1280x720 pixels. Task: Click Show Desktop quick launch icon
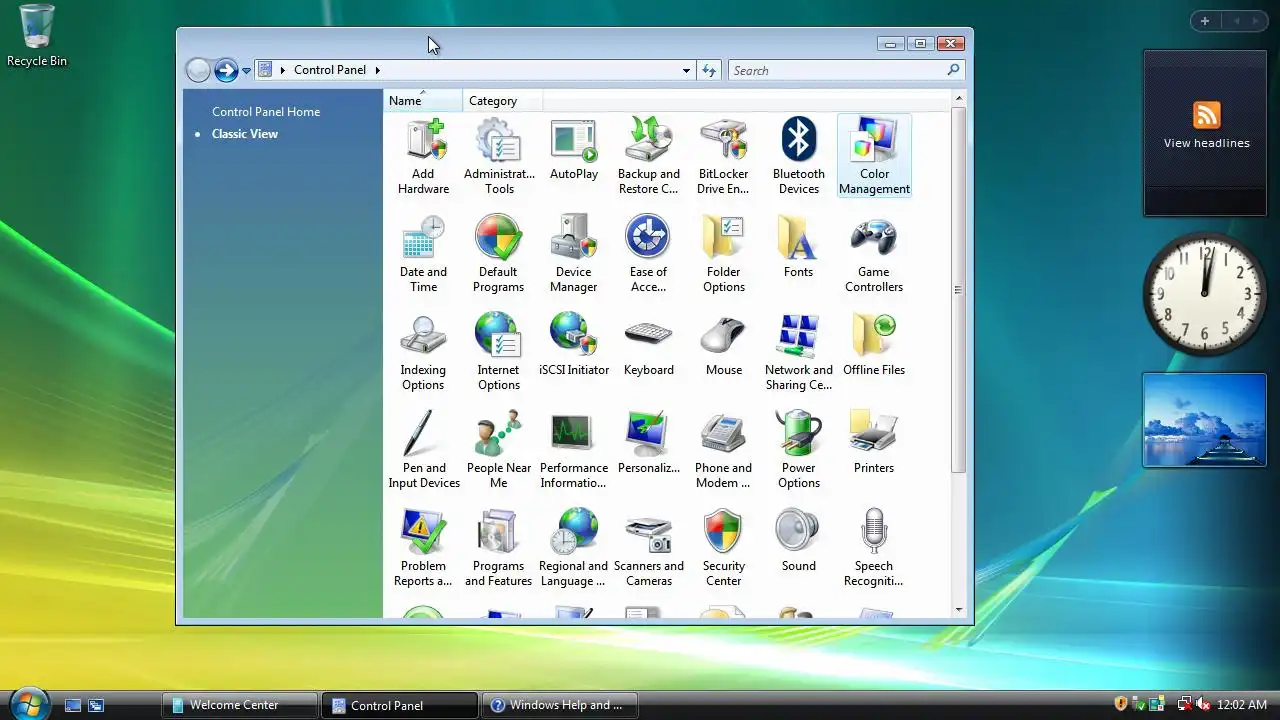(73, 705)
